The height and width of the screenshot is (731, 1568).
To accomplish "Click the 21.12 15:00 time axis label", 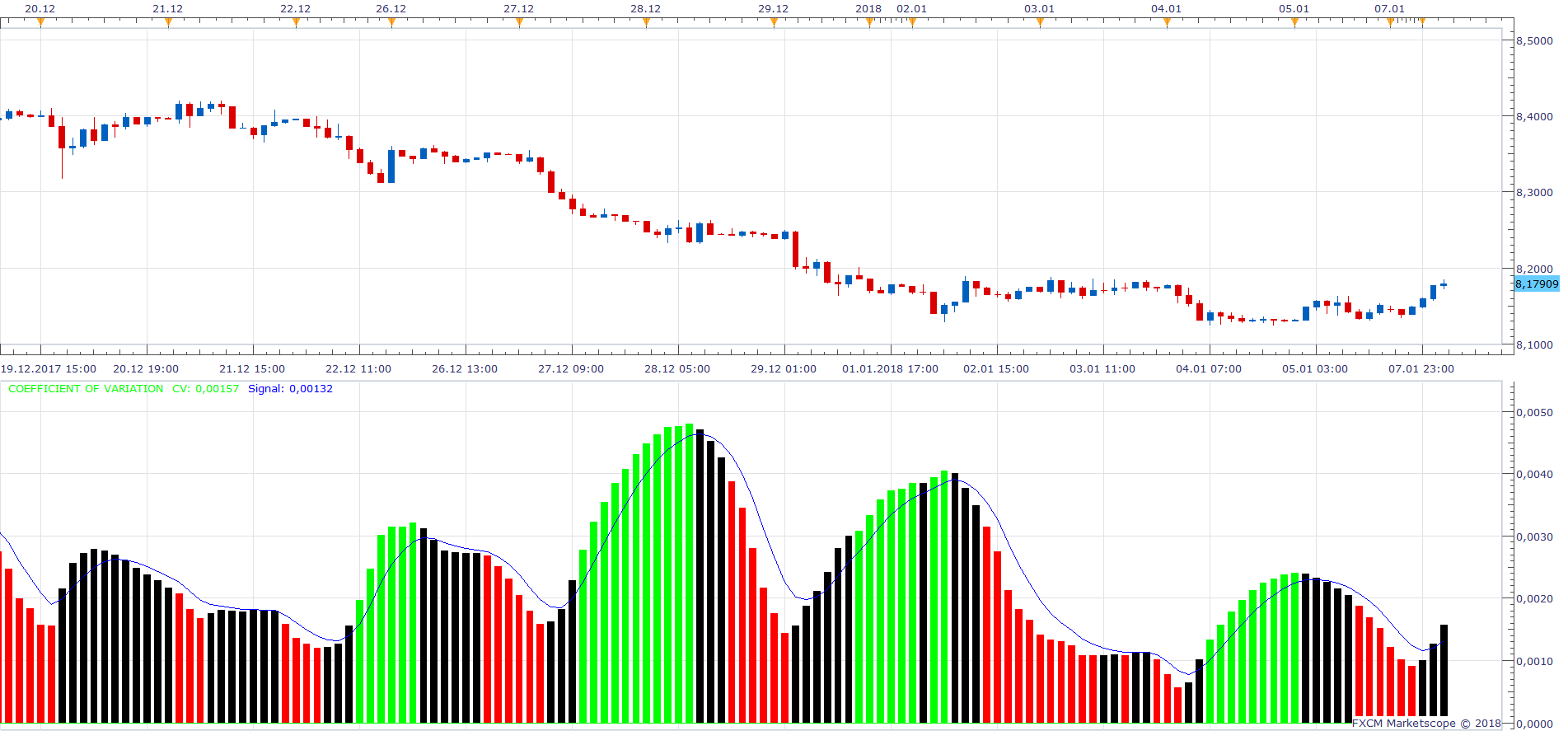I will [x=252, y=368].
